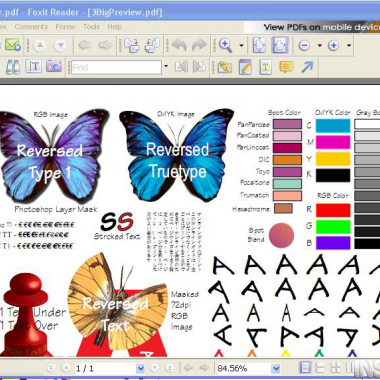Toggle single page layout in status bar
Screen dimensions: 380x380
click(x=304, y=368)
